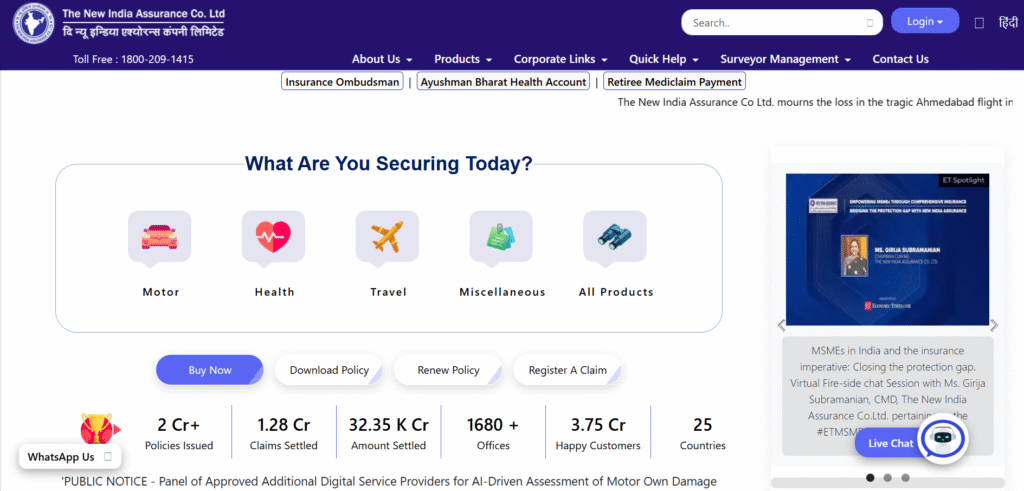Expand the Quick Help menu
The image size is (1024, 491).
664,59
